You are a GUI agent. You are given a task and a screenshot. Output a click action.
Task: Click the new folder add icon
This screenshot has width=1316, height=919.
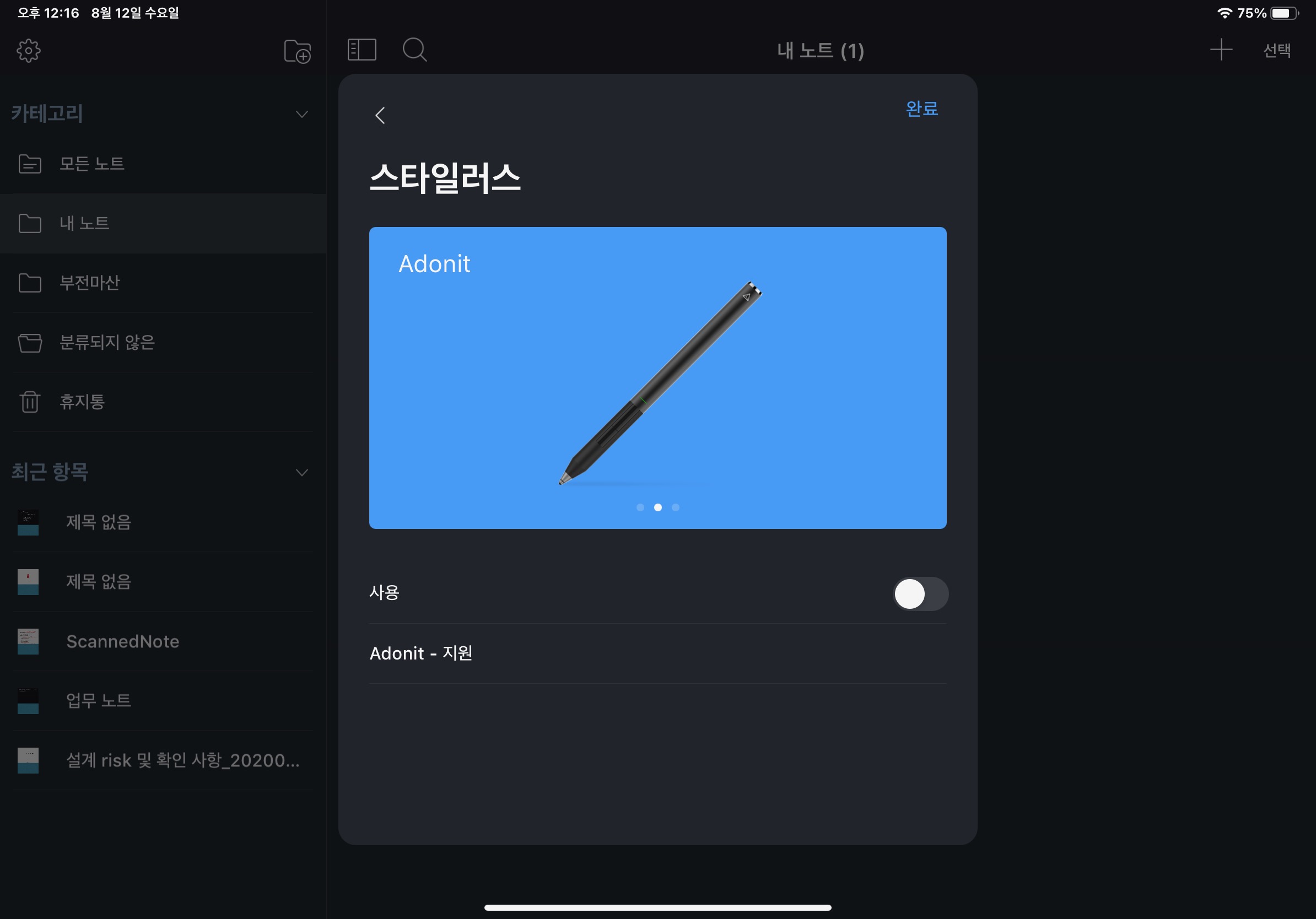pyautogui.click(x=298, y=52)
